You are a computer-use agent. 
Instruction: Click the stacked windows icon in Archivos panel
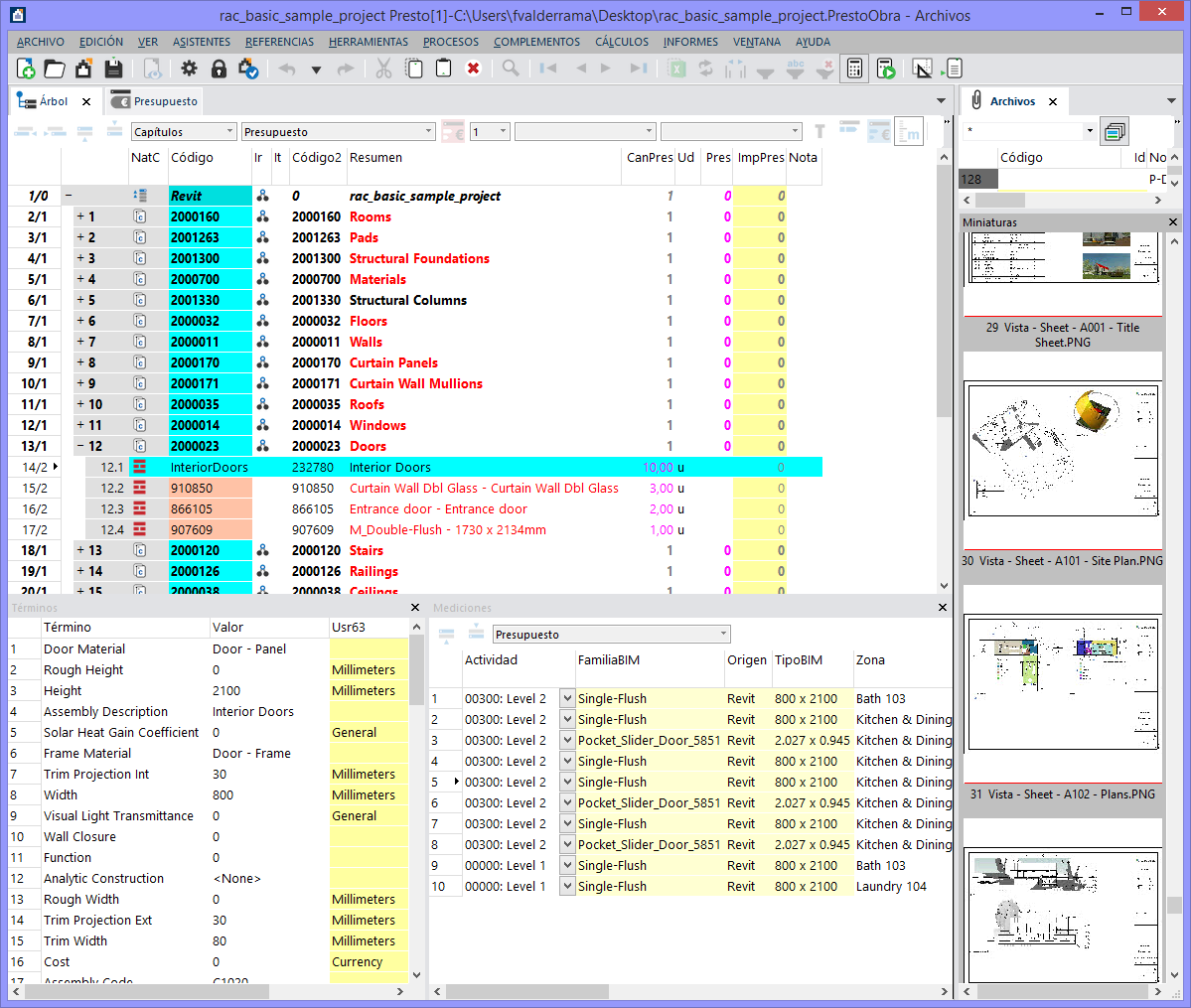click(1115, 131)
